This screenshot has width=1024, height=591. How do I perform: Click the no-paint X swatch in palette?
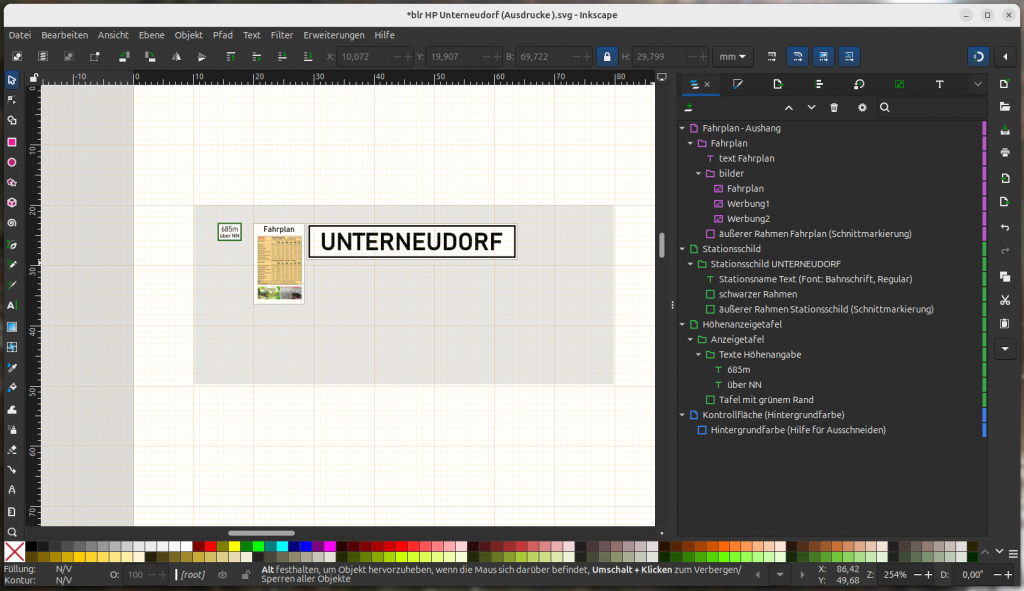[14, 551]
